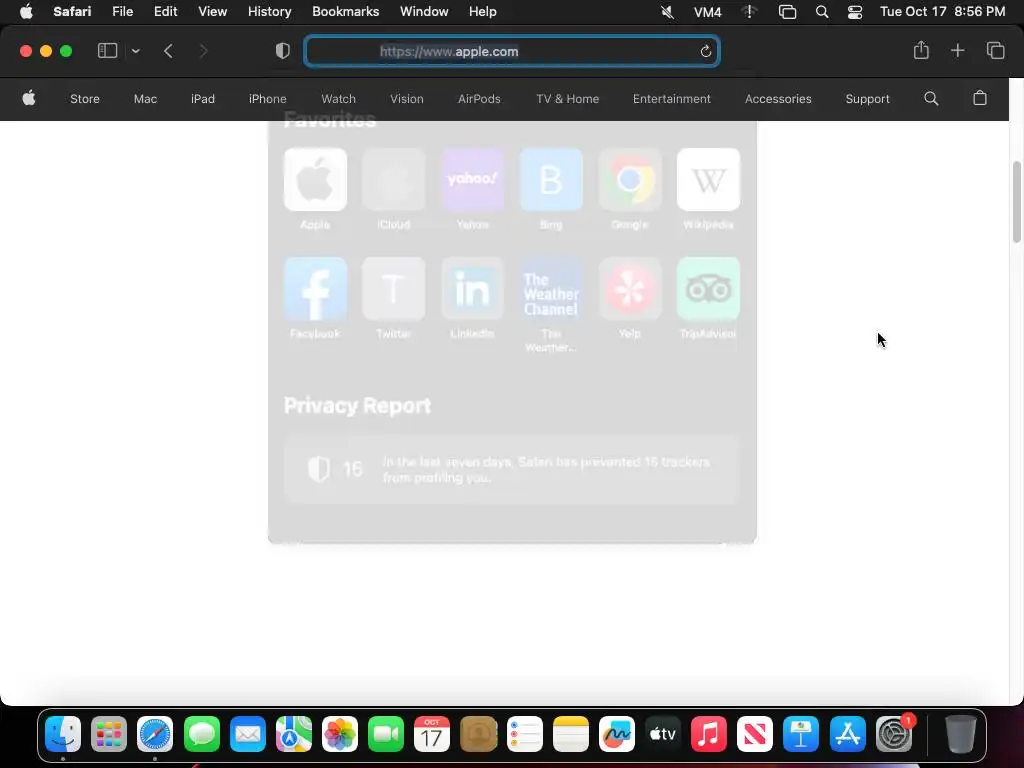The width and height of the screenshot is (1024, 768).
Task: Click the muted sound icon in menu bar
Action: point(667,12)
